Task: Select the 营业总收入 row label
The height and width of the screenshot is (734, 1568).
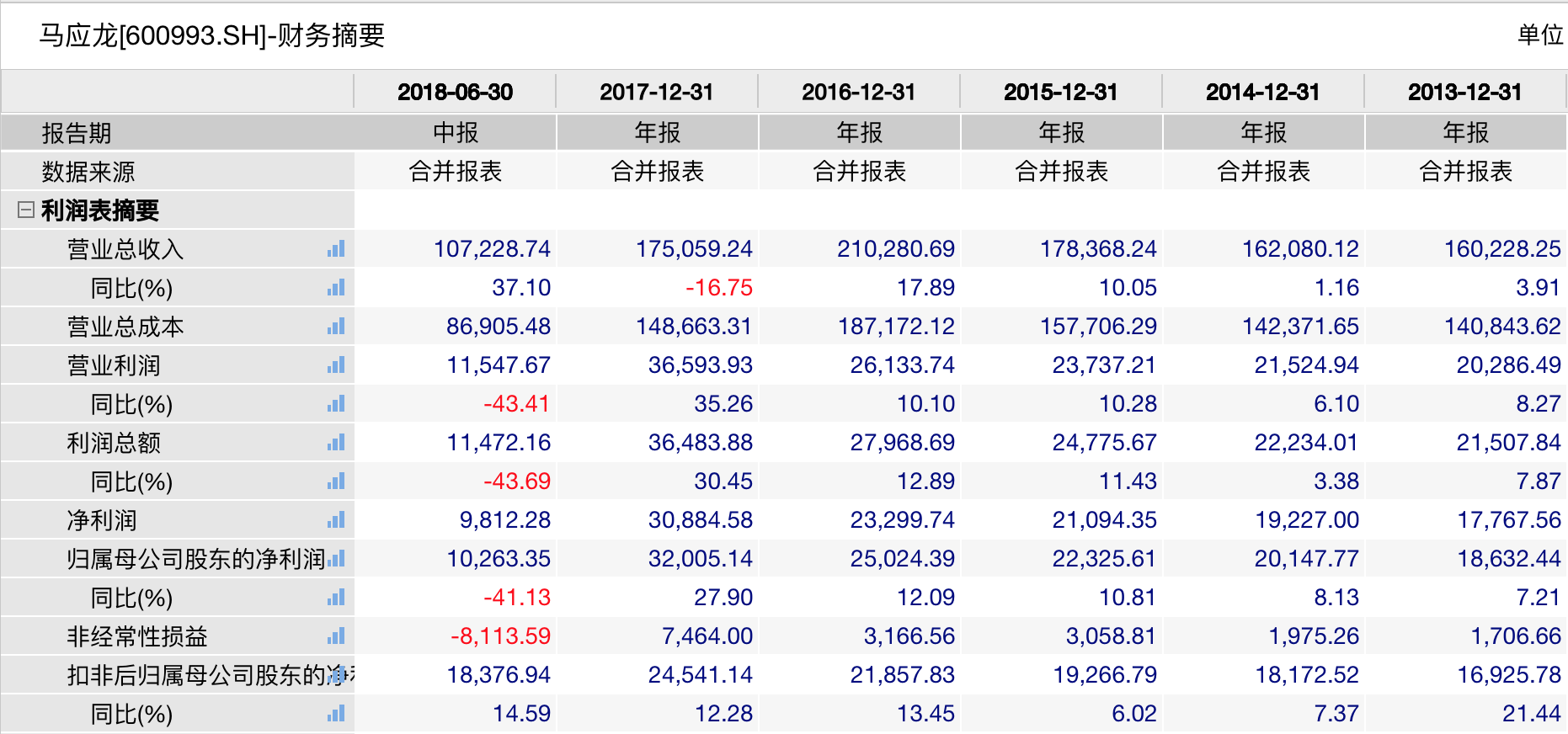Action: tap(125, 249)
